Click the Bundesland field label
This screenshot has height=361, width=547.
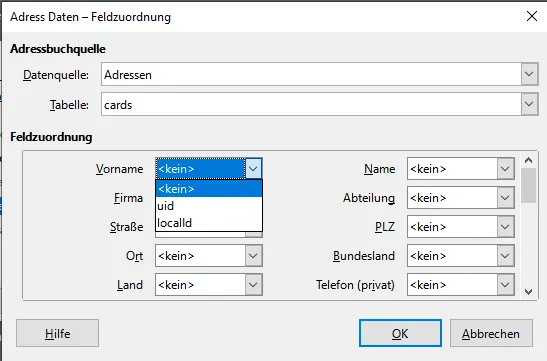[364, 256]
